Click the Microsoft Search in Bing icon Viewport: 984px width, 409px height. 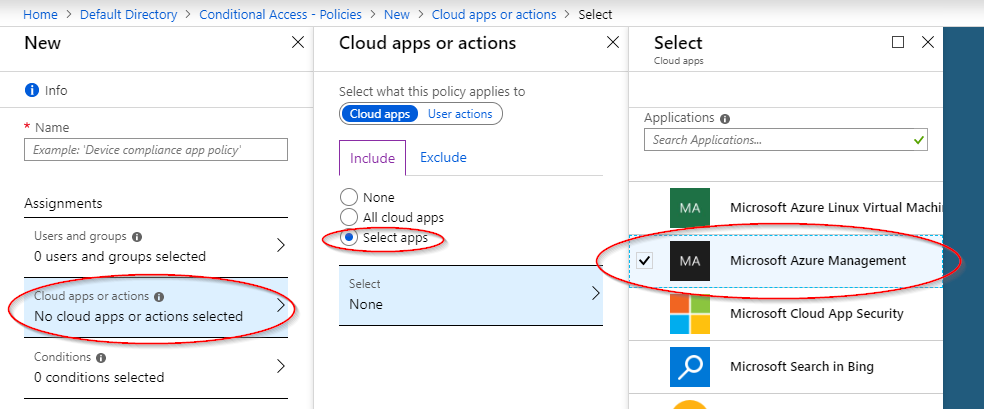[x=690, y=367]
